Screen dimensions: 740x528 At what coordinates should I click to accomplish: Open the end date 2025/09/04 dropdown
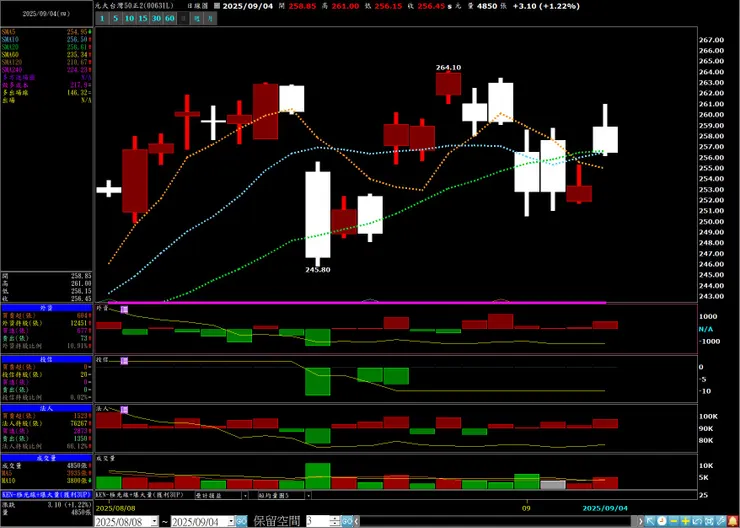tap(231, 521)
